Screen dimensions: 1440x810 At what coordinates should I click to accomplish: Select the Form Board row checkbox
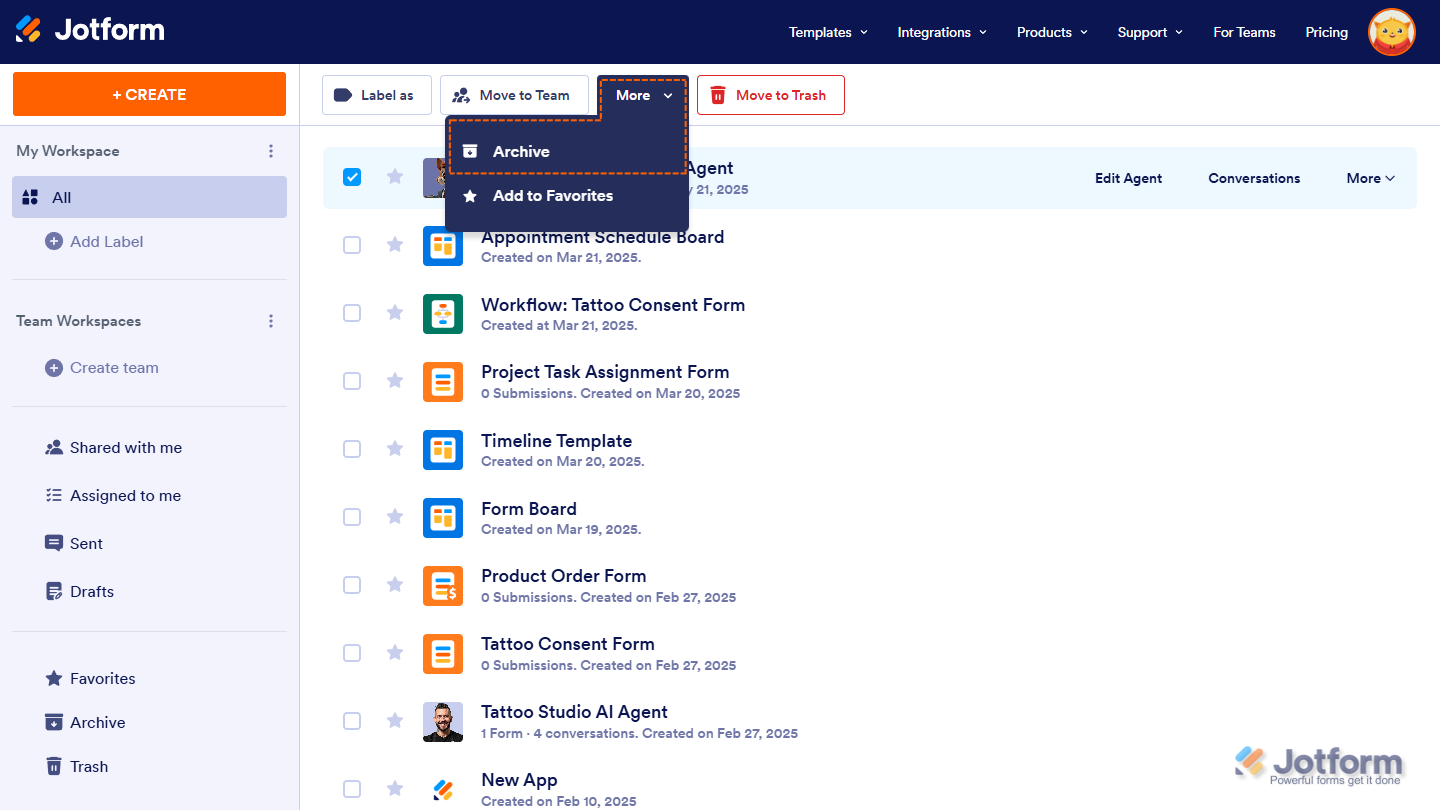(352, 517)
